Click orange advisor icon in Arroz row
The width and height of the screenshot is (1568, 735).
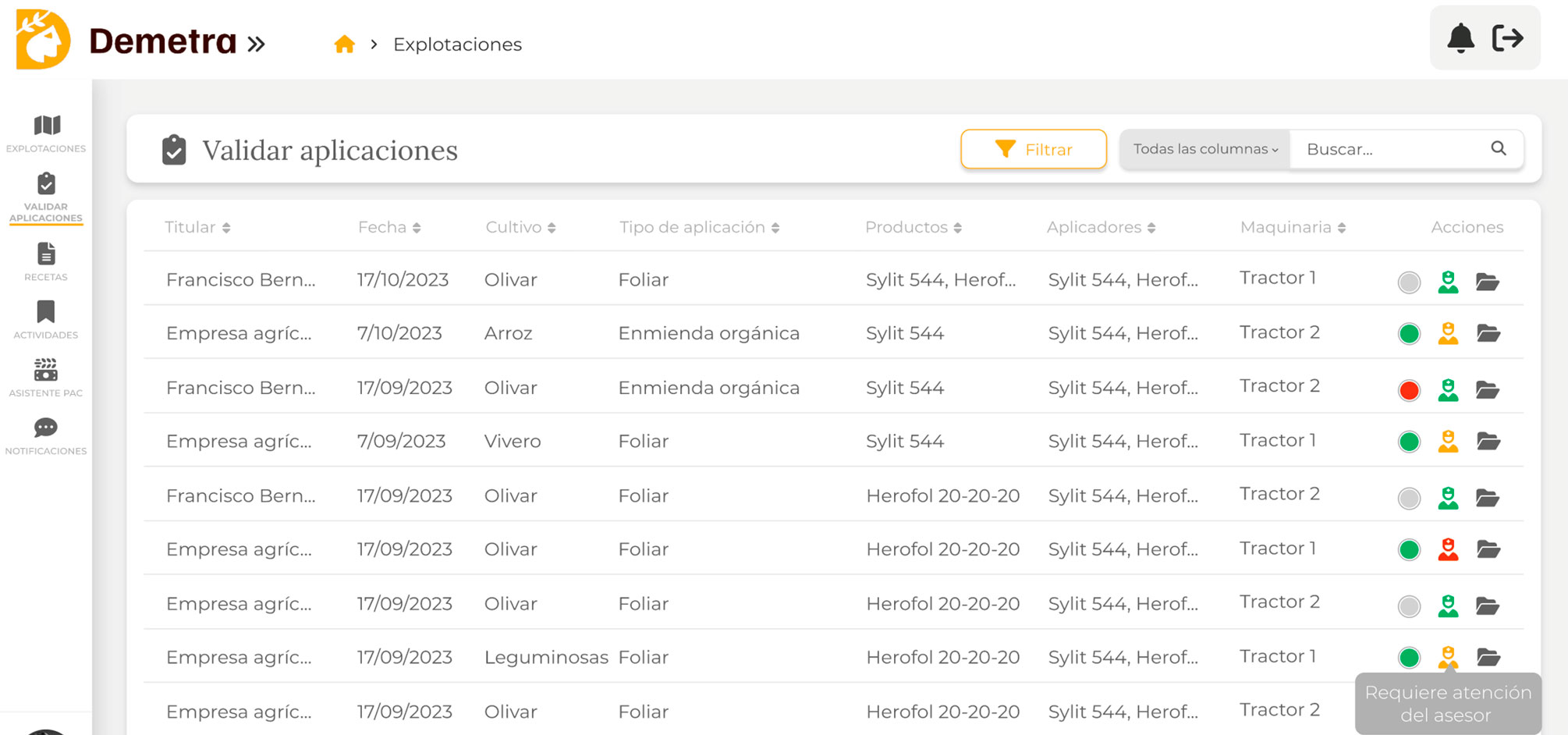point(1448,334)
